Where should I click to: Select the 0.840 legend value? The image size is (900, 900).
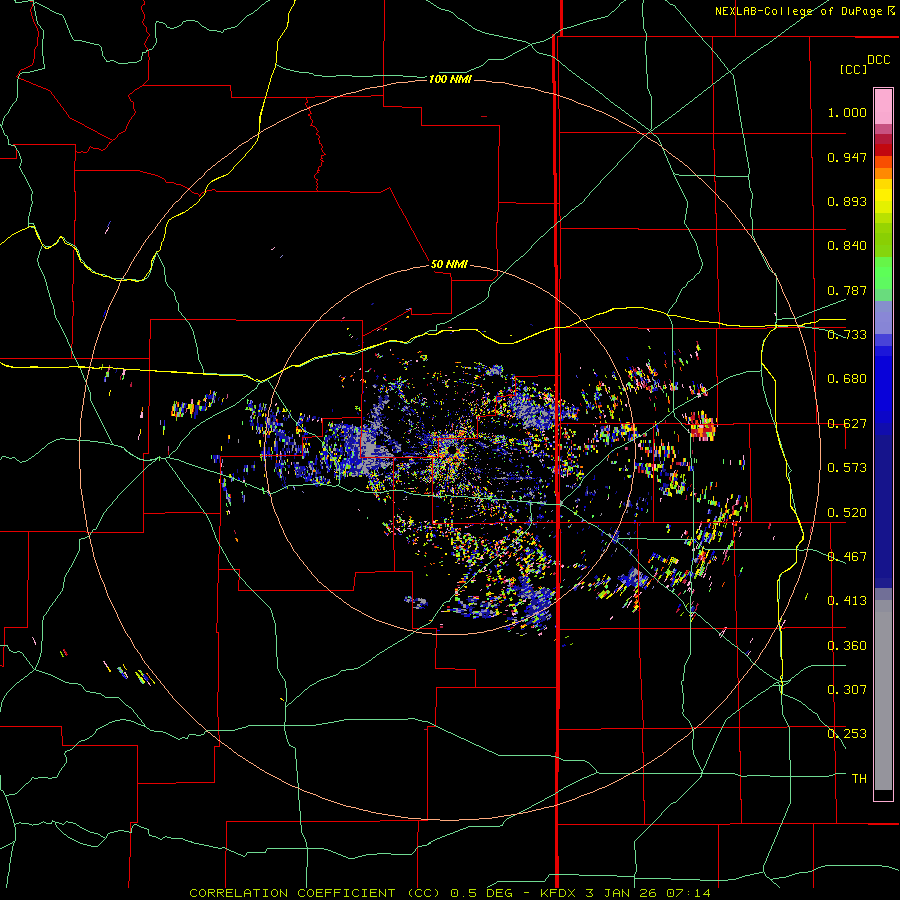[x=847, y=246]
